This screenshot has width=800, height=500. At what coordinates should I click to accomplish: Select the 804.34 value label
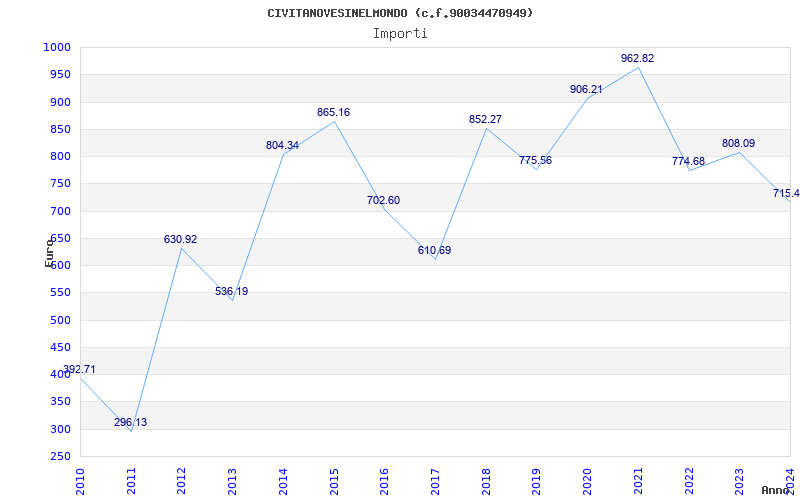282,145
